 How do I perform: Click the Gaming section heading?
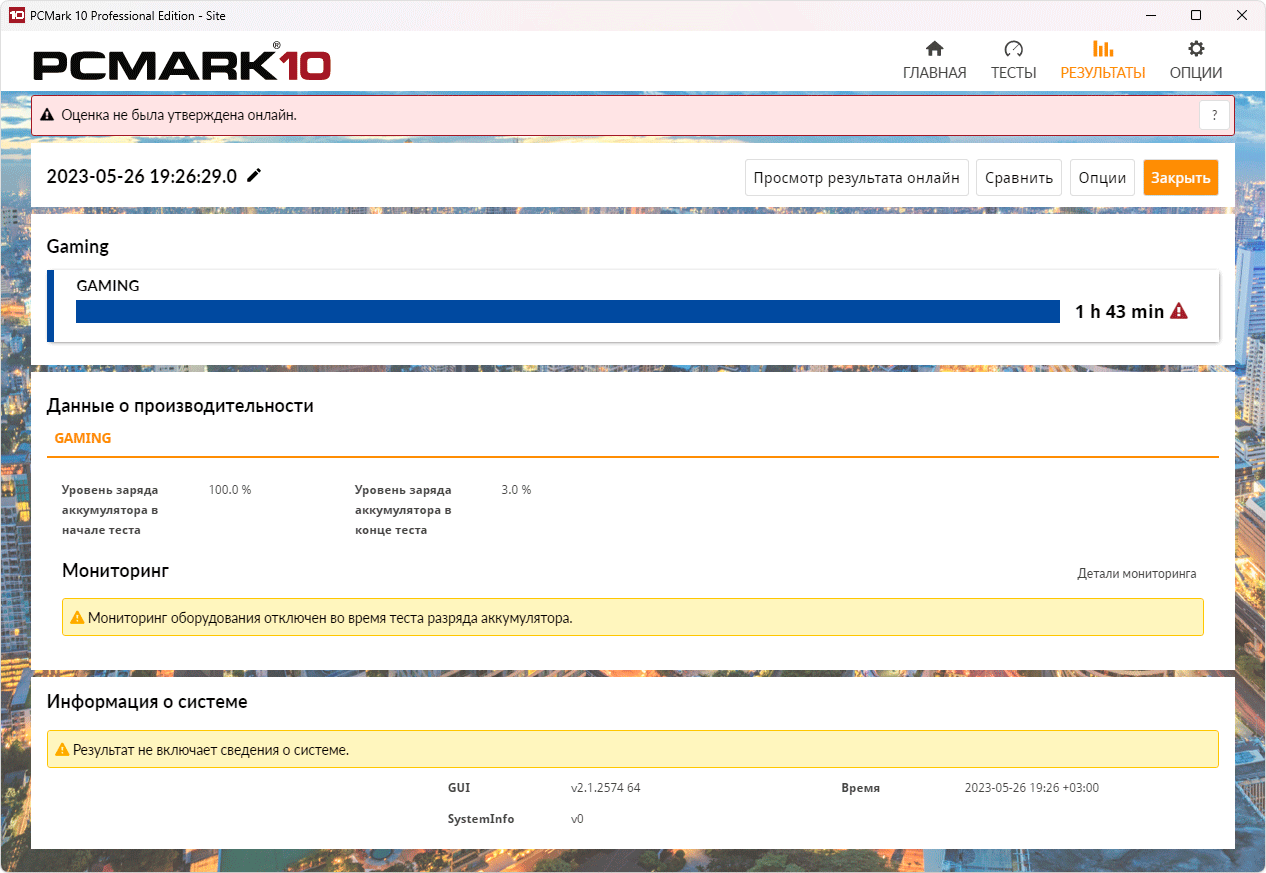[x=78, y=247]
